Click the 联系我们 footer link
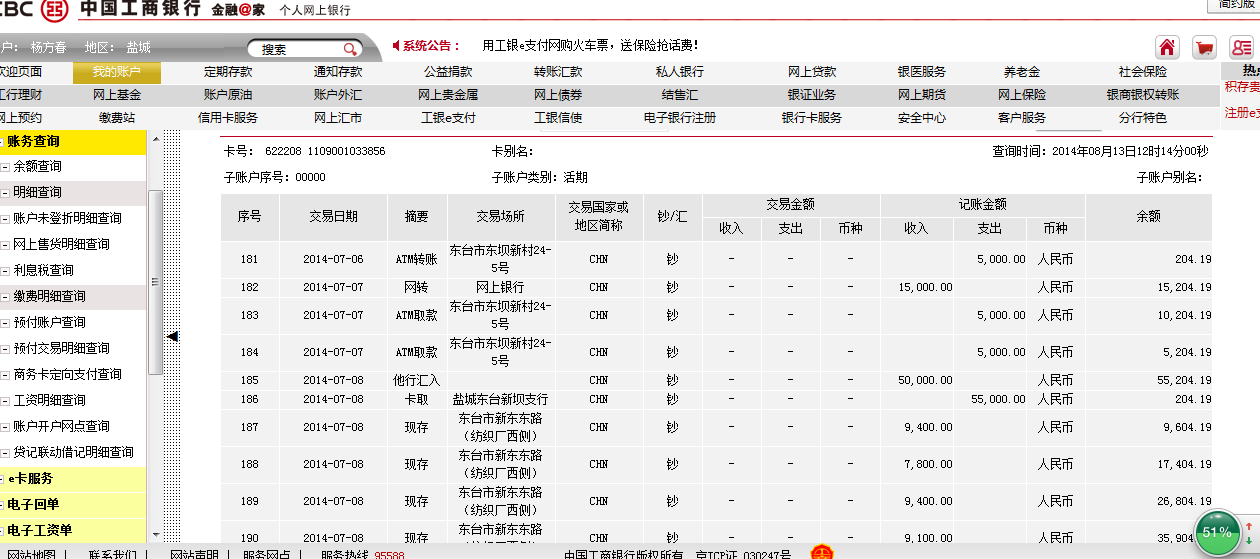Viewport: 1260px width, 559px height. point(112,554)
